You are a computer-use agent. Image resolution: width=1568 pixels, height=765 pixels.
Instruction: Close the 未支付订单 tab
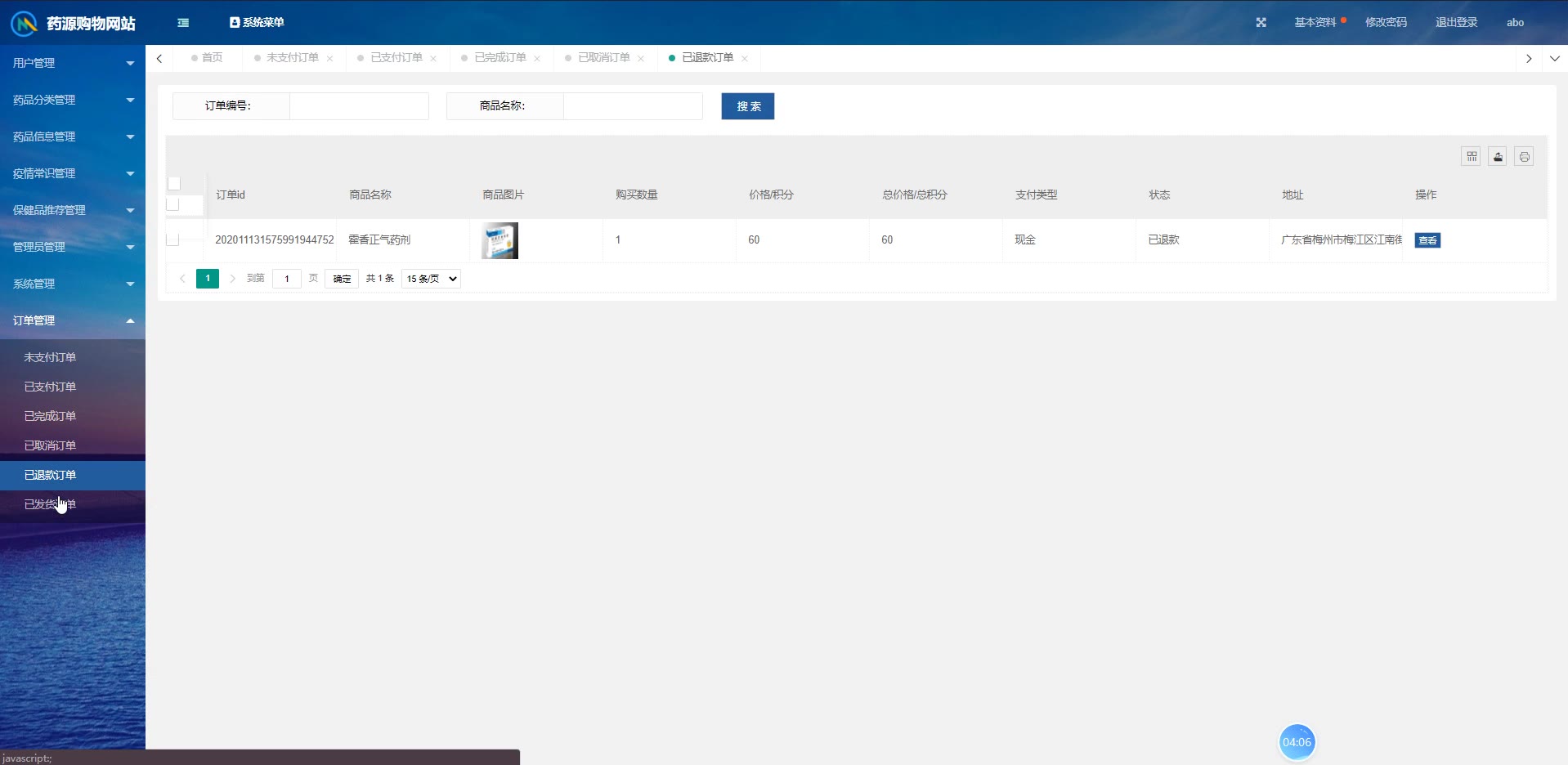(x=329, y=59)
